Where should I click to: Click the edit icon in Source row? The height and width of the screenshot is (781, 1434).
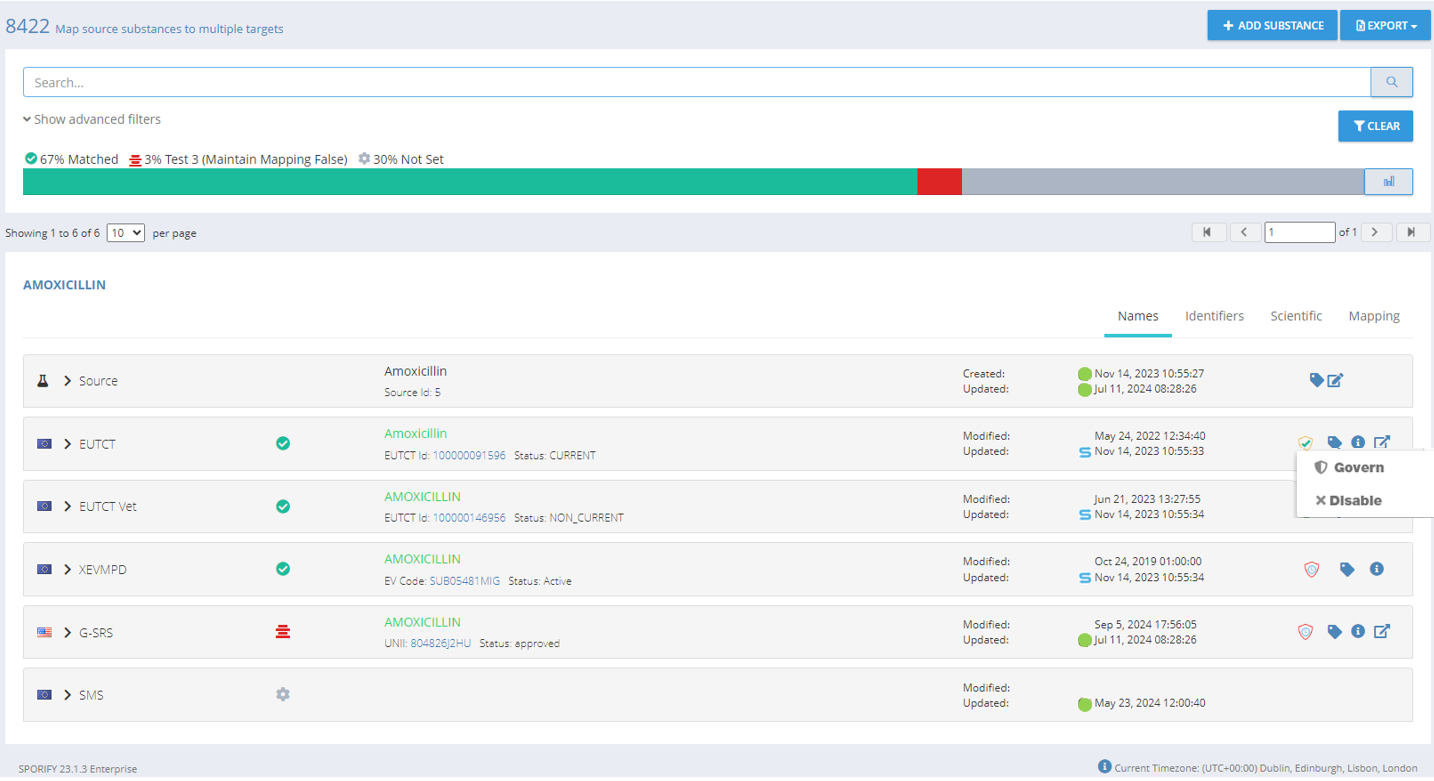1336,380
